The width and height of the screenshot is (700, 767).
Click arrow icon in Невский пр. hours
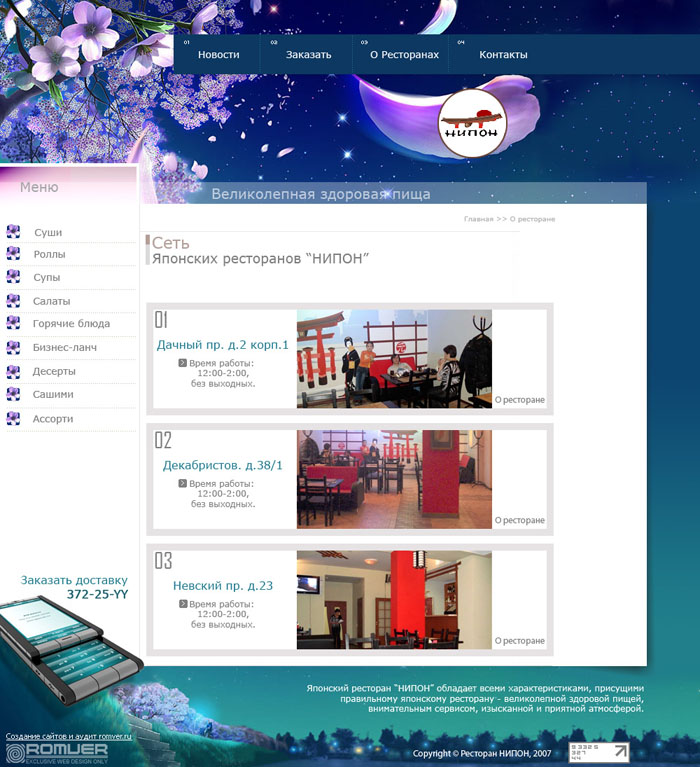(183, 604)
